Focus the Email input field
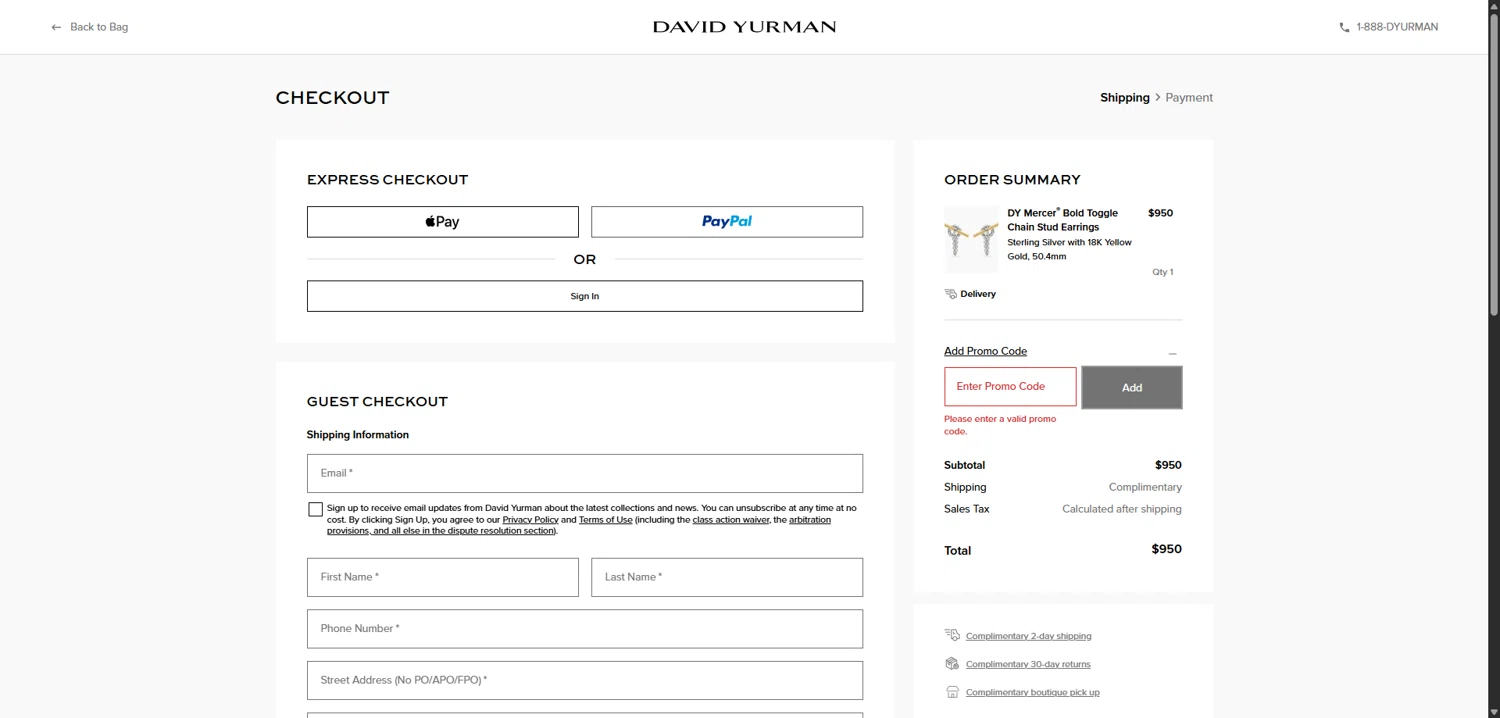The image size is (1500, 718). click(585, 473)
